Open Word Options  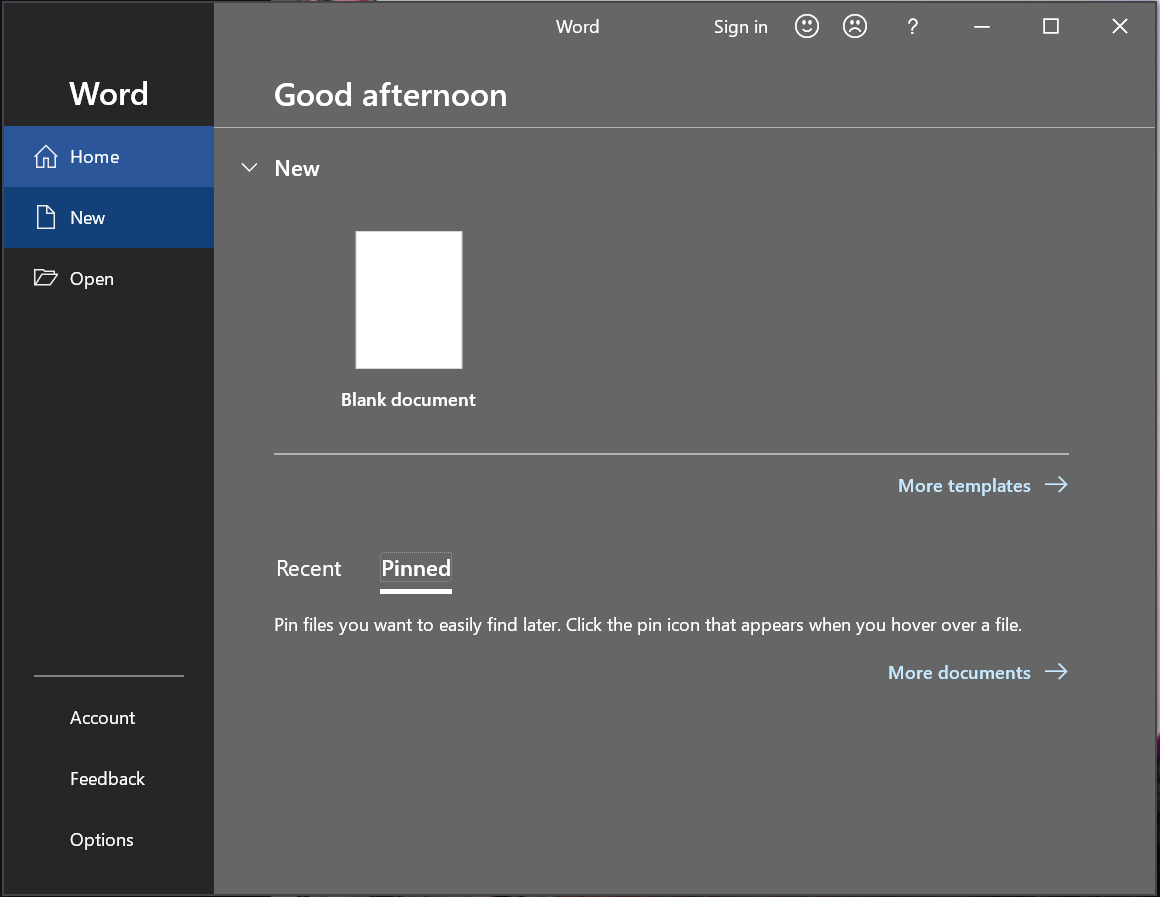click(x=101, y=840)
